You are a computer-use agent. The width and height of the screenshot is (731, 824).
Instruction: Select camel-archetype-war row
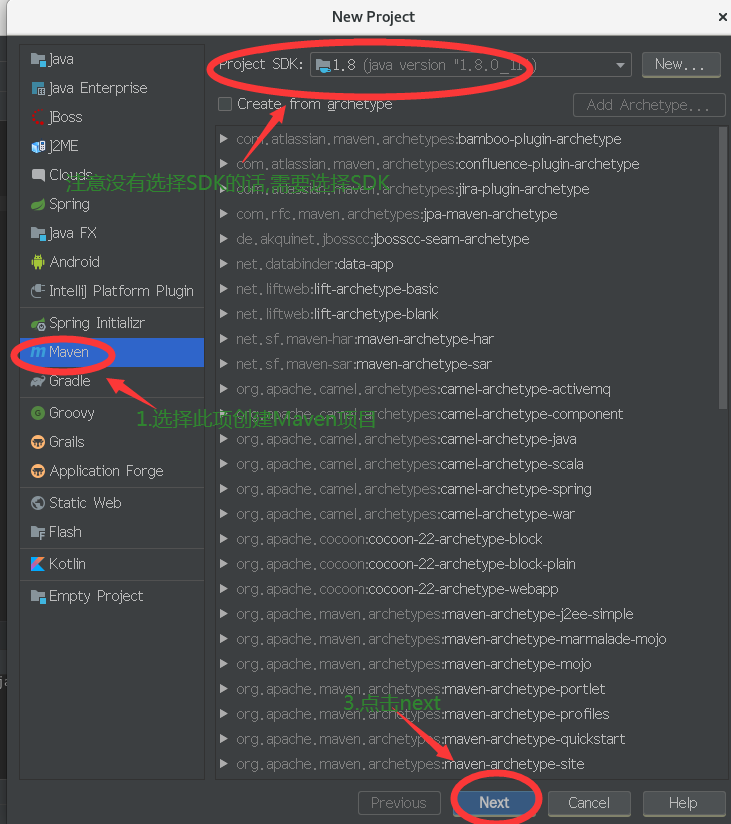coord(466,514)
